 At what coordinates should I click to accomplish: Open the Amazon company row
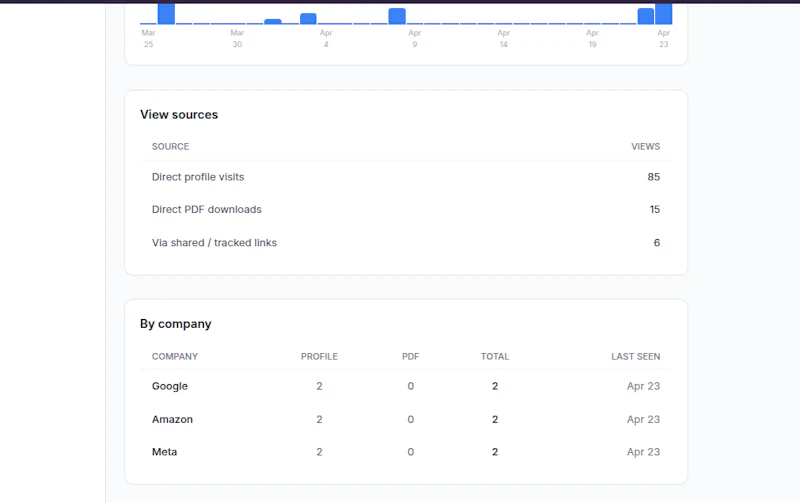406,419
